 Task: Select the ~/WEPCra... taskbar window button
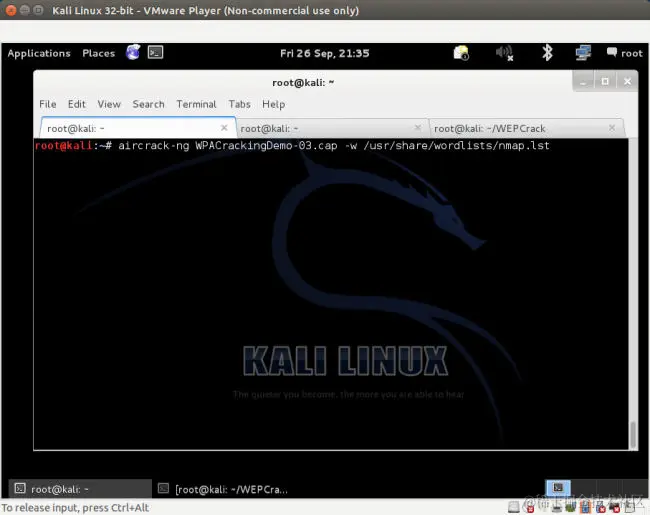224,489
